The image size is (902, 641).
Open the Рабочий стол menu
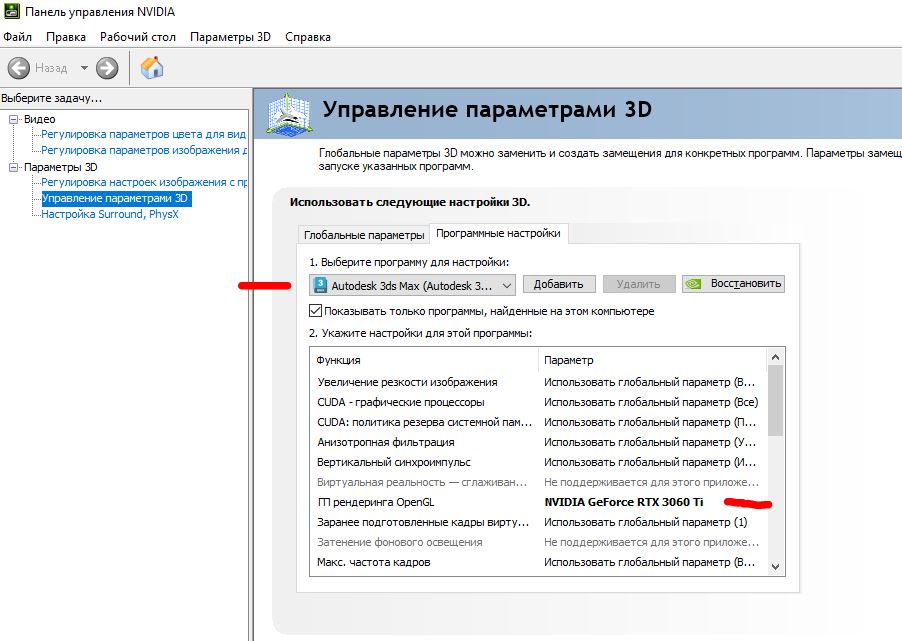[x=137, y=37]
